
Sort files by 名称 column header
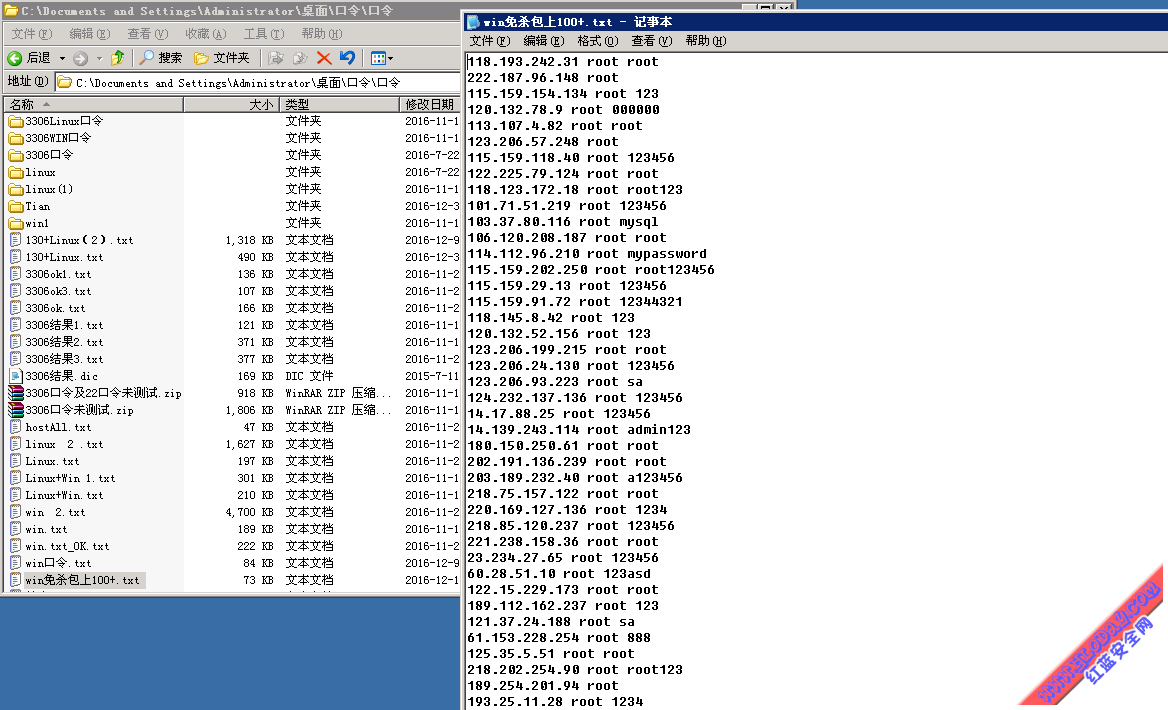[x=92, y=104]
